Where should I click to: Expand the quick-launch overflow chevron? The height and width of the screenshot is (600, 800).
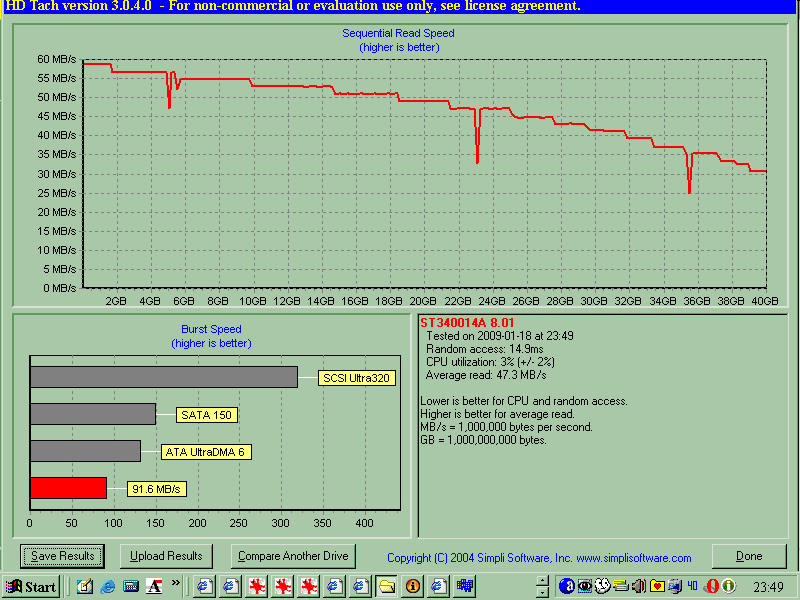176,583
